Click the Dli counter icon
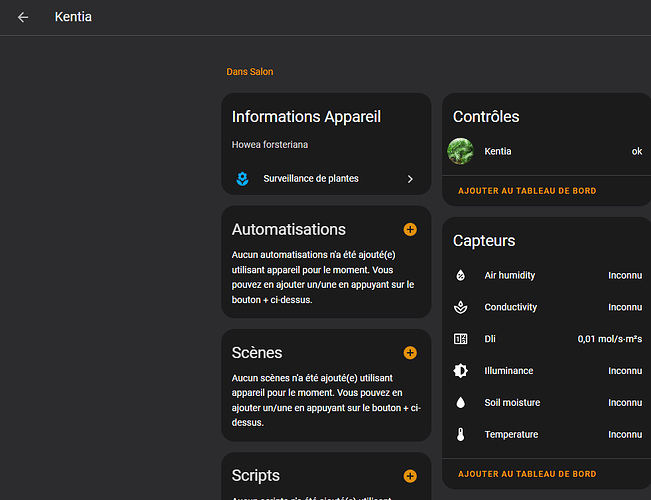This screenshot has width=651, height=500. (460, 339)
